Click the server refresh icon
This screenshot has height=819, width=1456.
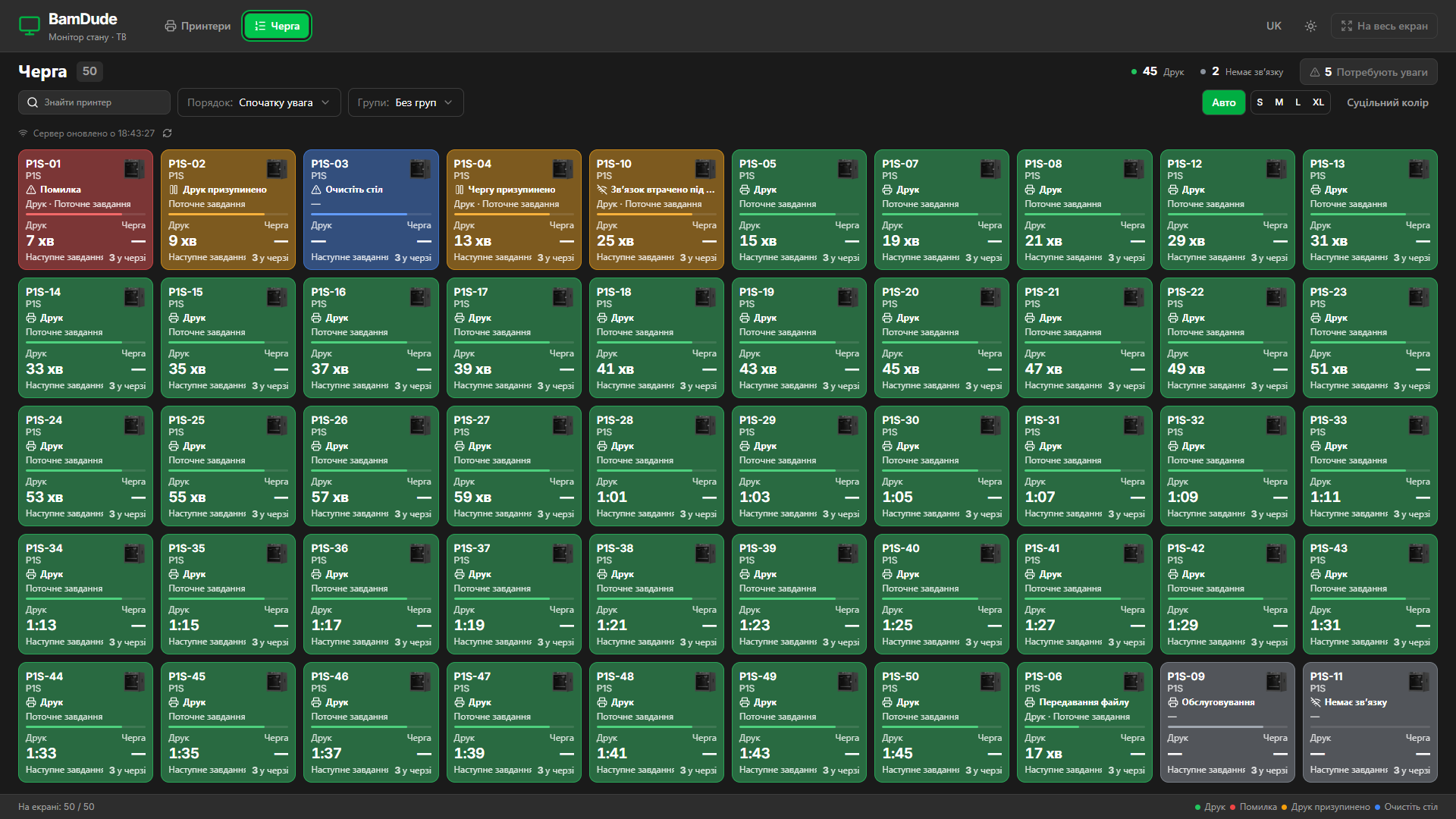tap(167, 133)
